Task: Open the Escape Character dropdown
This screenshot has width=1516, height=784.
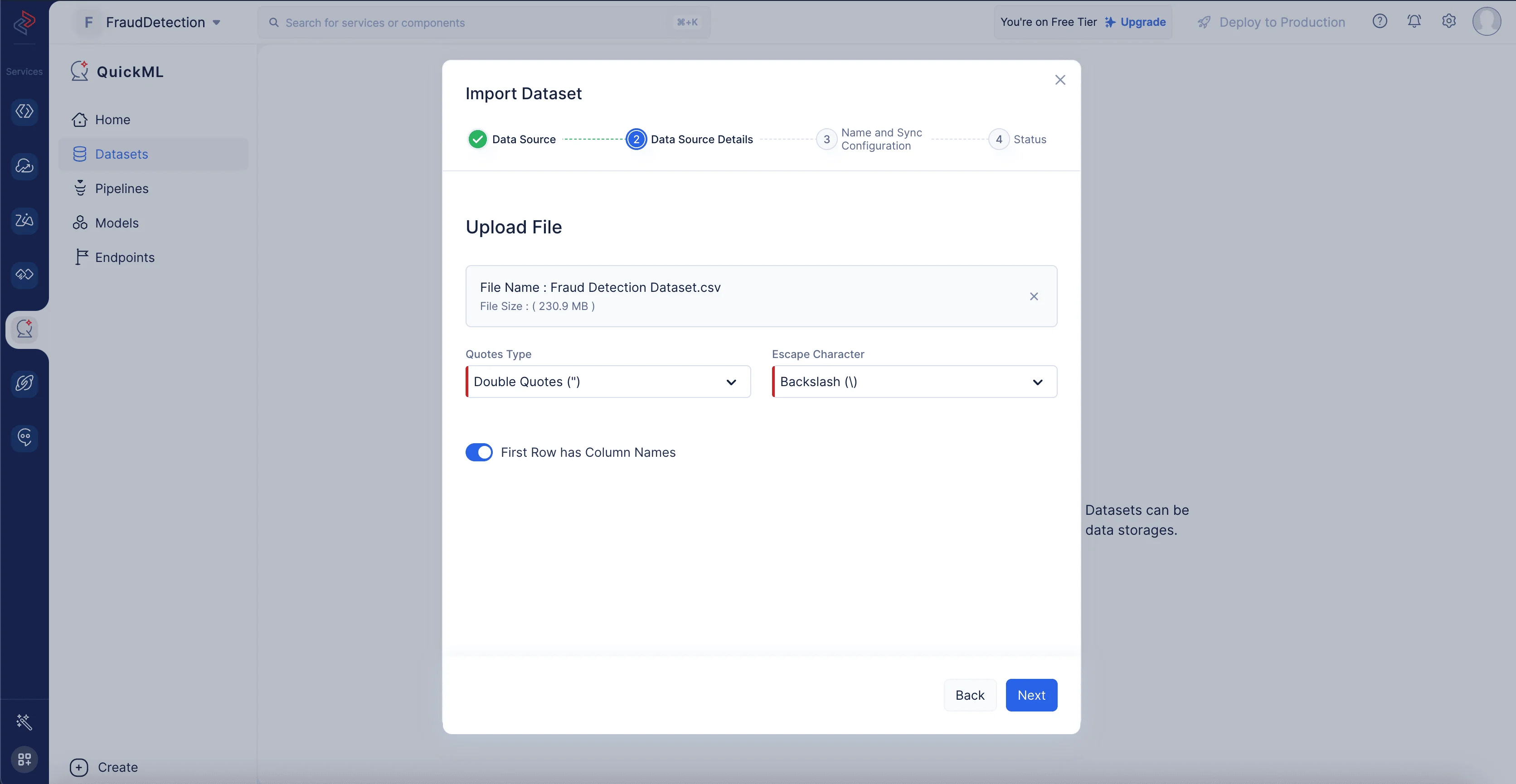Action: click(914, 382)
